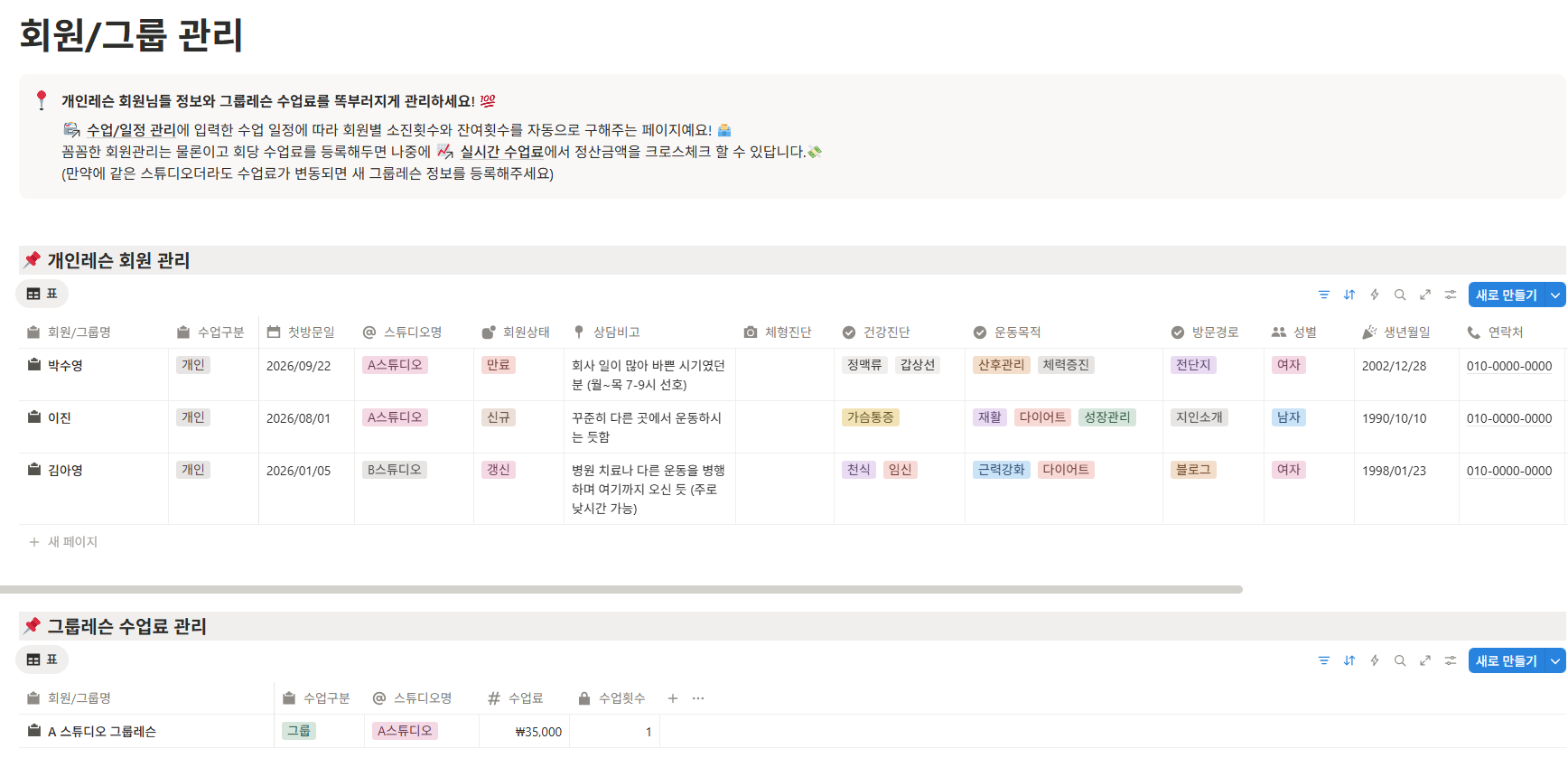Image resolution: width=1568 pixels, height=758 pixels.
Task: Open 회원/그룹명 column header in 개인레슨 table
Action: (x=94, y=332)
